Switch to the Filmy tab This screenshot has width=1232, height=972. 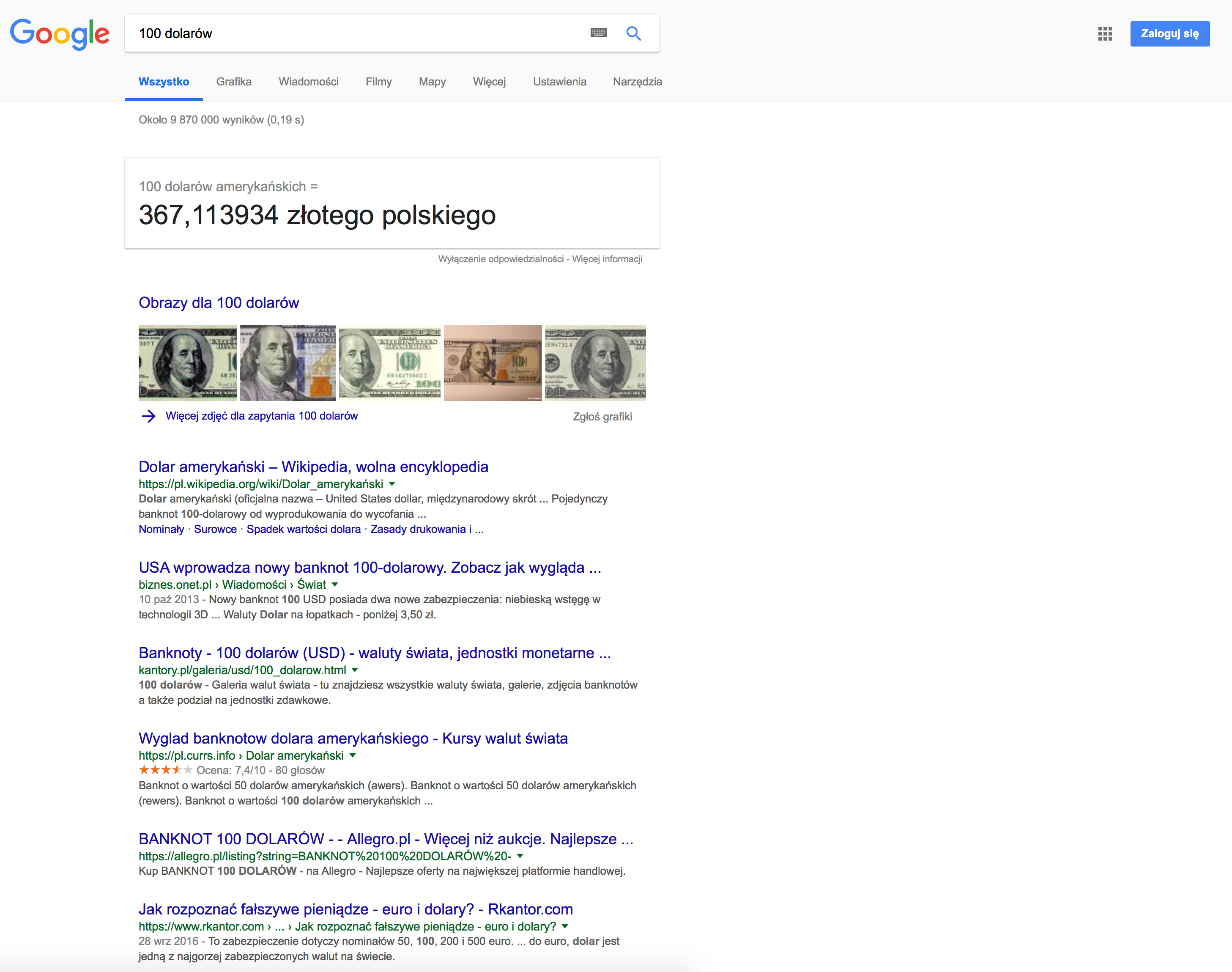click(x=379, y=81)
